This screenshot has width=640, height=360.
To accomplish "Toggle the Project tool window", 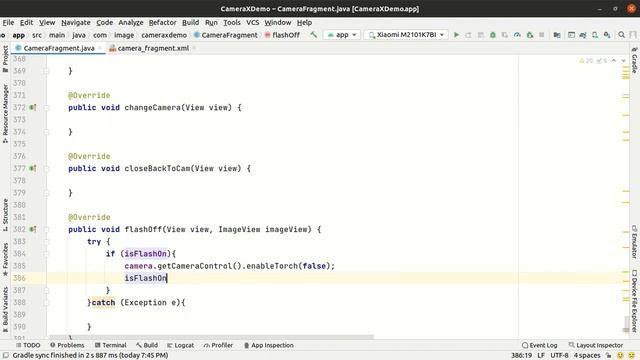I will (5, 59).
